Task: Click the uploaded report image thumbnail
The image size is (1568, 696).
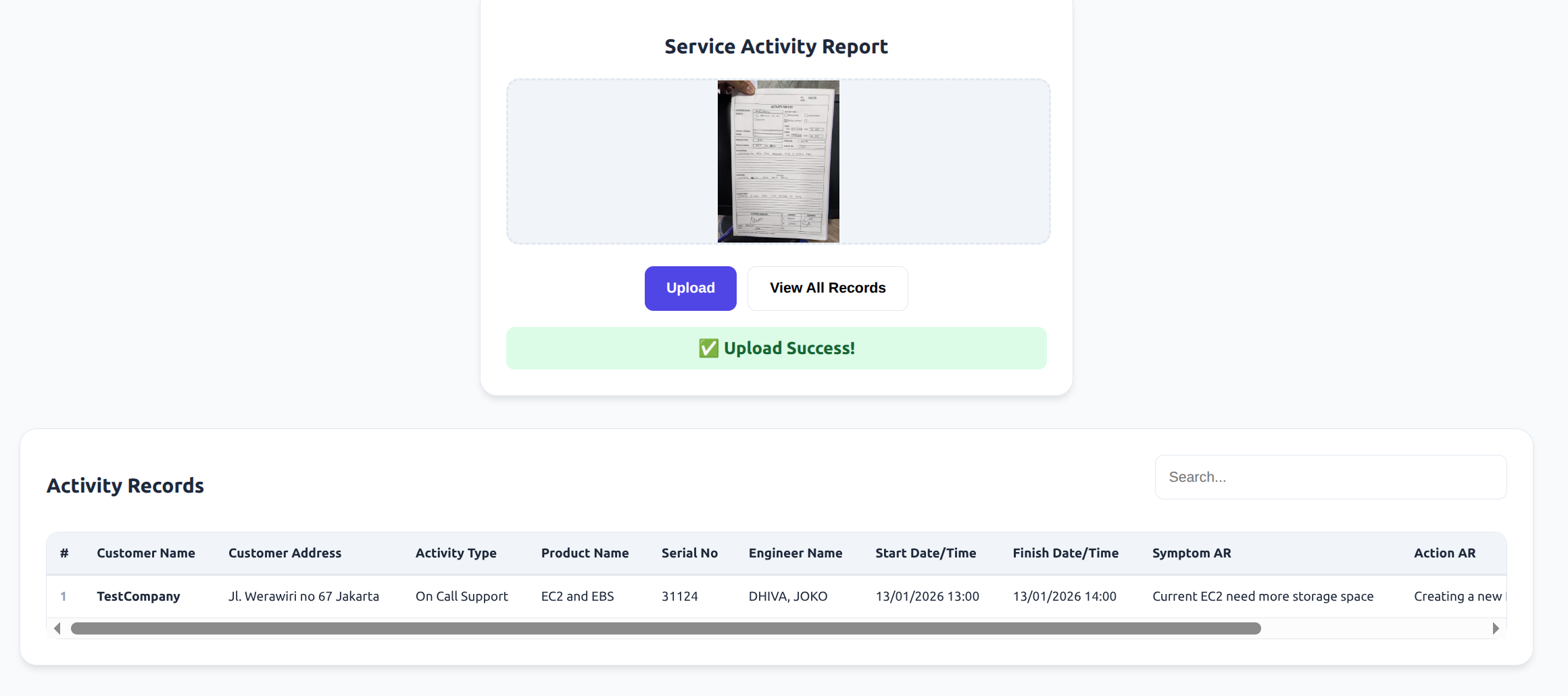Action: (x=778, y=161)
